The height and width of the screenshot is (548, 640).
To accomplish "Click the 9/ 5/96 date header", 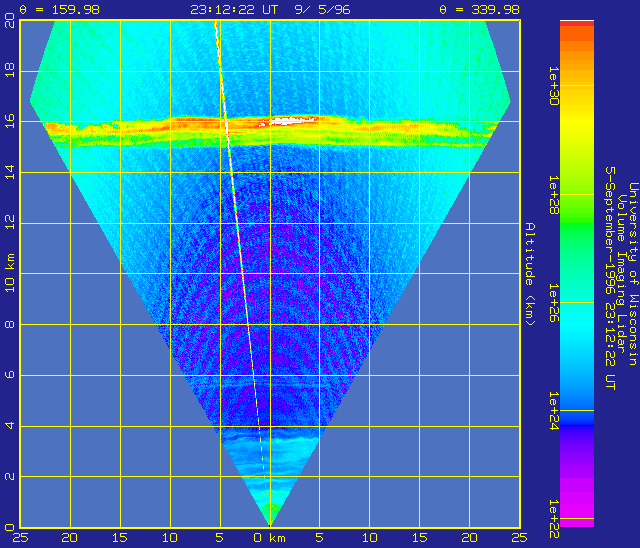I will coord(322,9).
